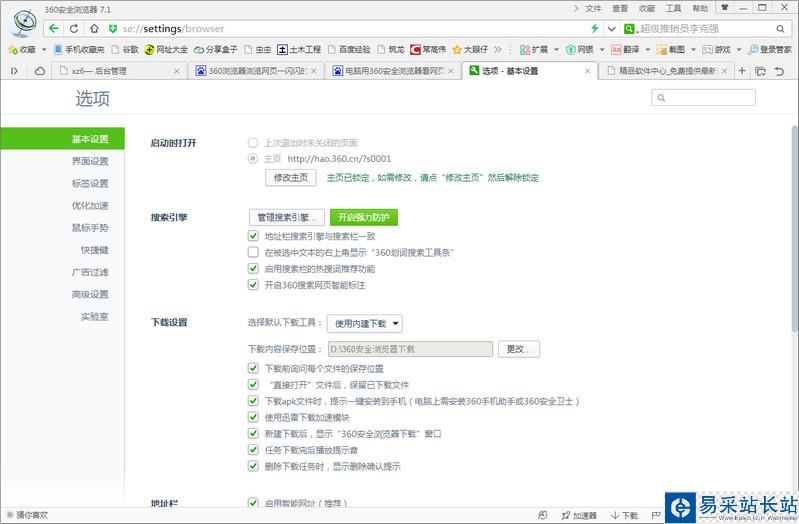799x524 pixels.
Task: Open 登录管家 login manager
Action: point(770,49)
